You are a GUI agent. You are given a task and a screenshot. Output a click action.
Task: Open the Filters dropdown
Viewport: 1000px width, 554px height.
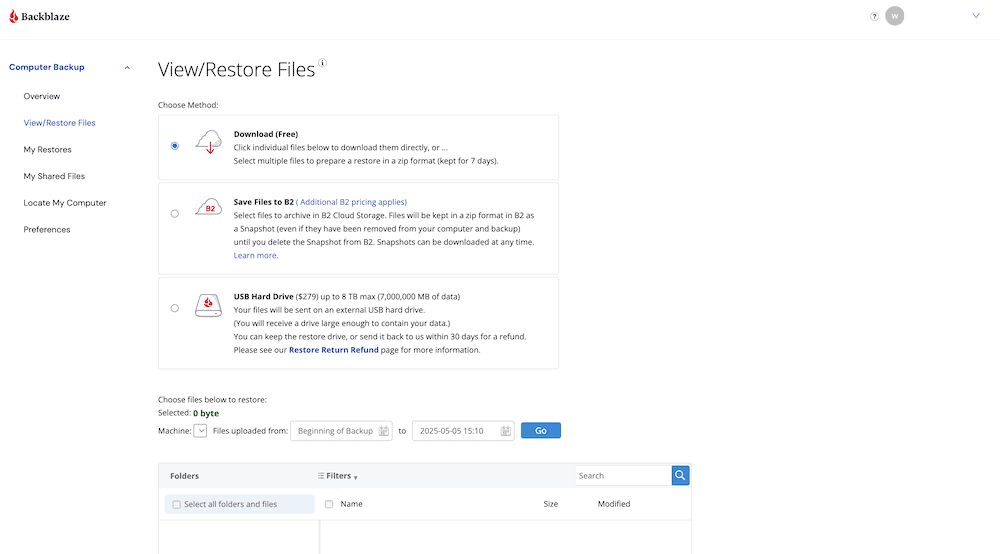click(338, 476)
